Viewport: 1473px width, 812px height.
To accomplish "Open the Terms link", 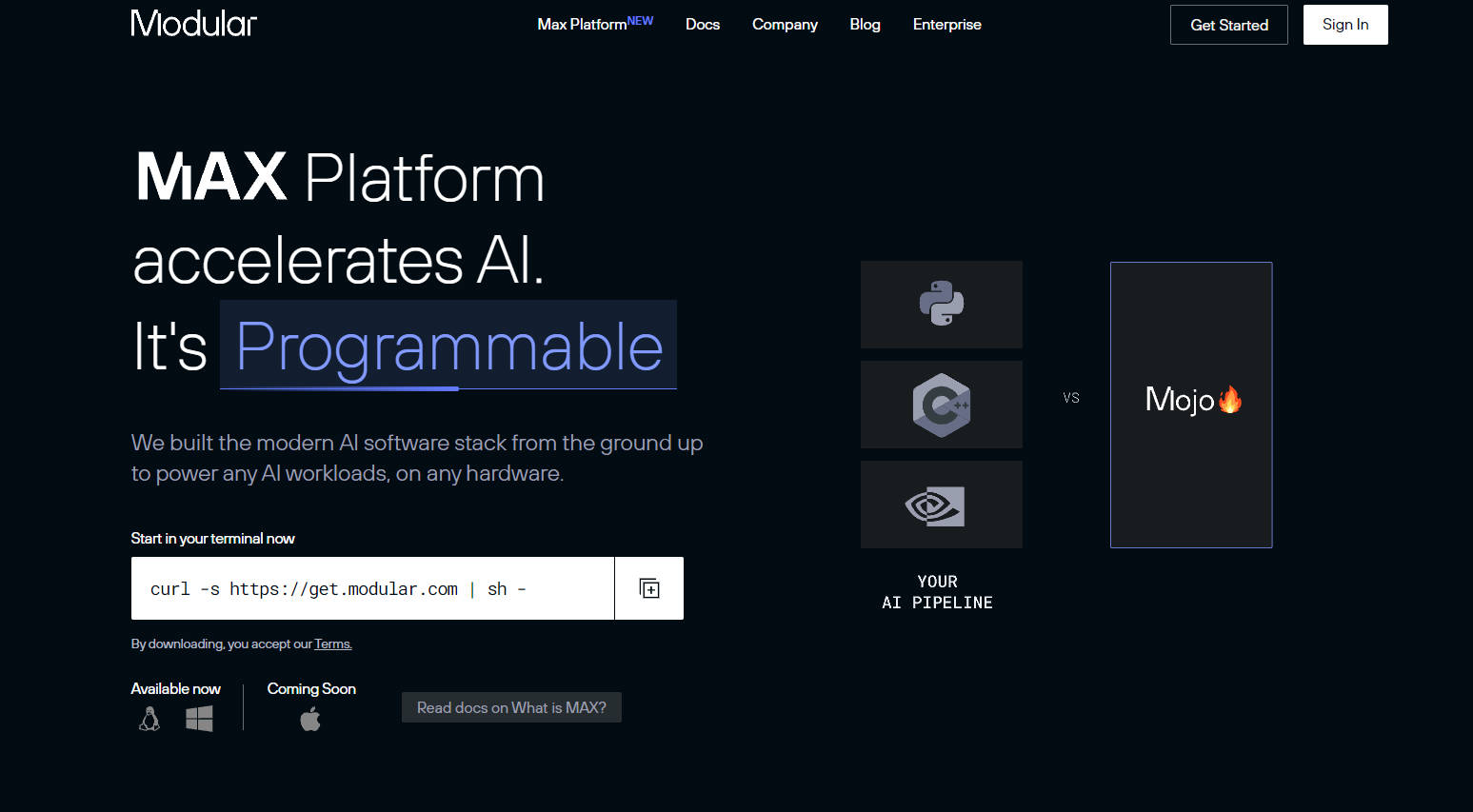I will pos(333,644).
